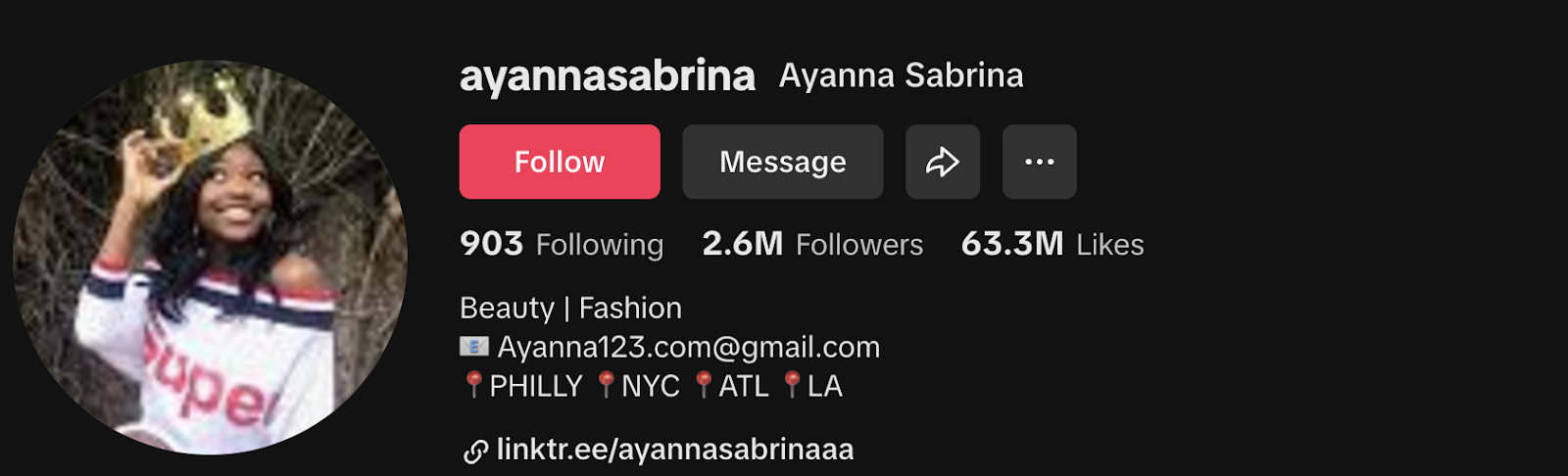The width and height of the screenshot is (1568, 476).
Task: Share profile via arrow icon
Action: pos(943,162)
